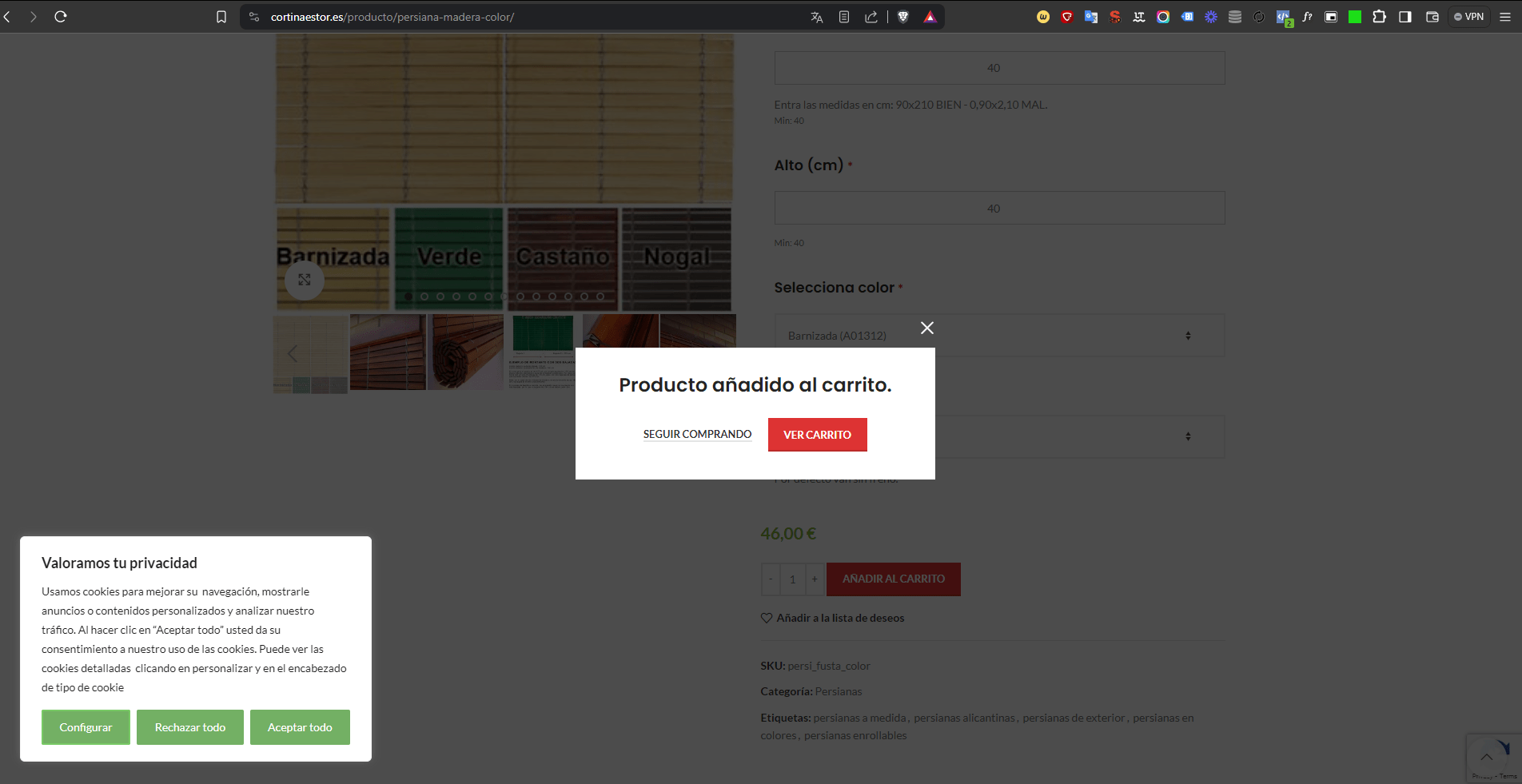
Task: Go back in browser history
Action: [7, 17]
